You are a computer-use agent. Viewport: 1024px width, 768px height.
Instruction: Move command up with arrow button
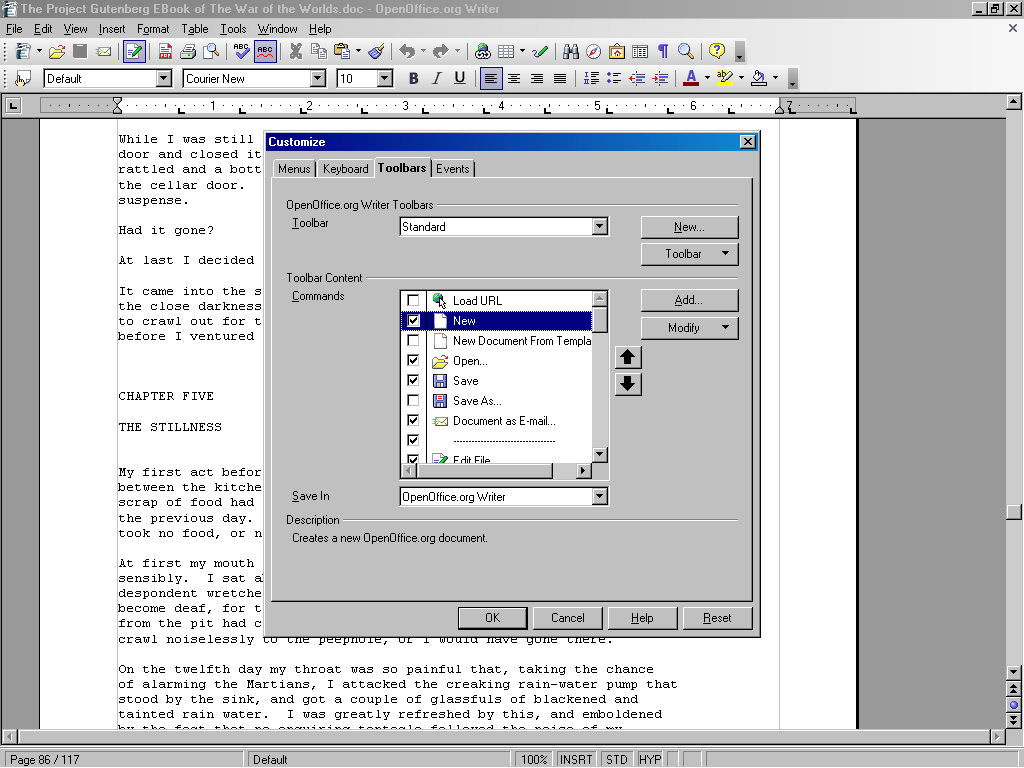coord(628,357)
